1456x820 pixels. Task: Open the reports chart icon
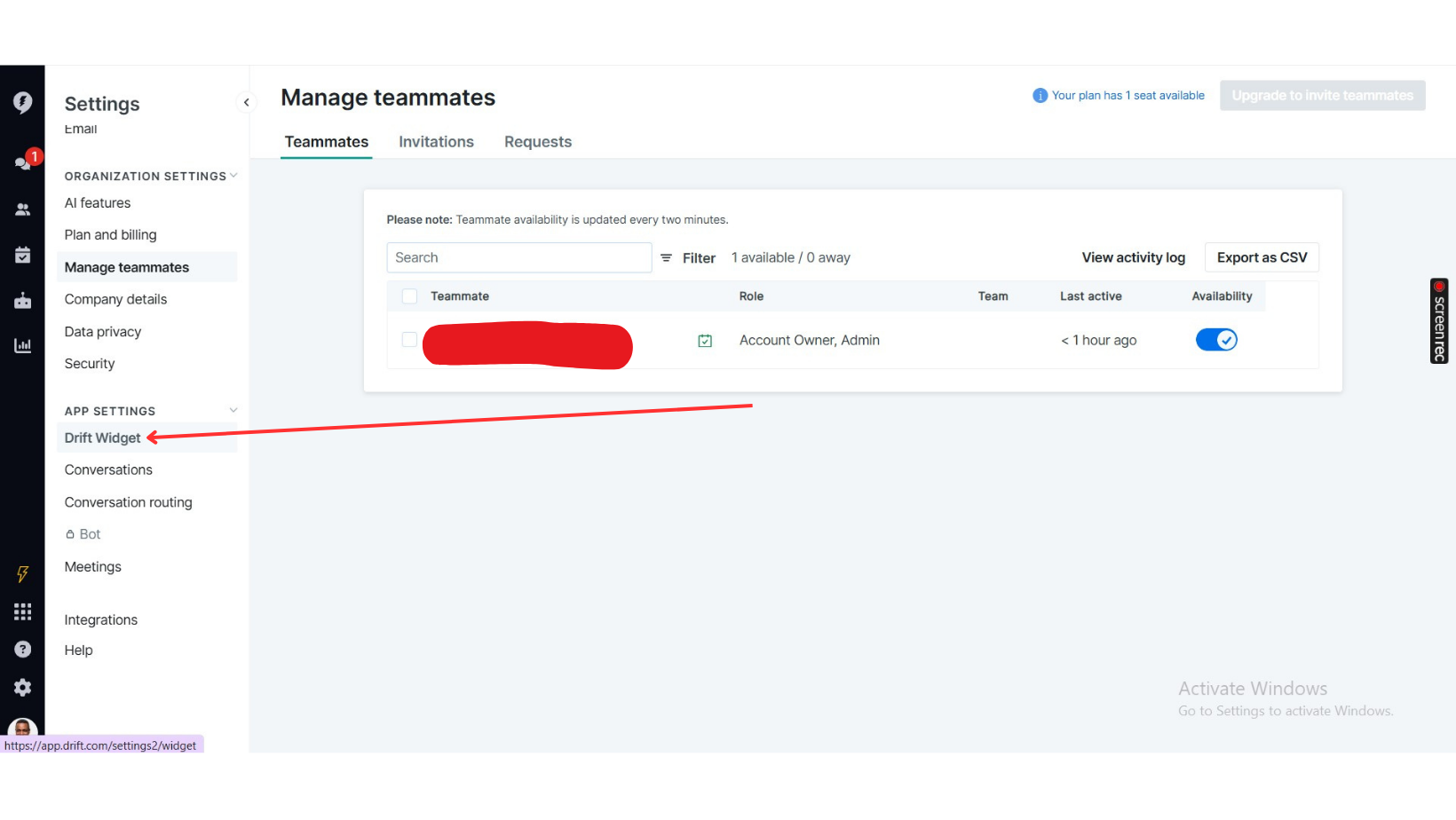tap(23, 345)
